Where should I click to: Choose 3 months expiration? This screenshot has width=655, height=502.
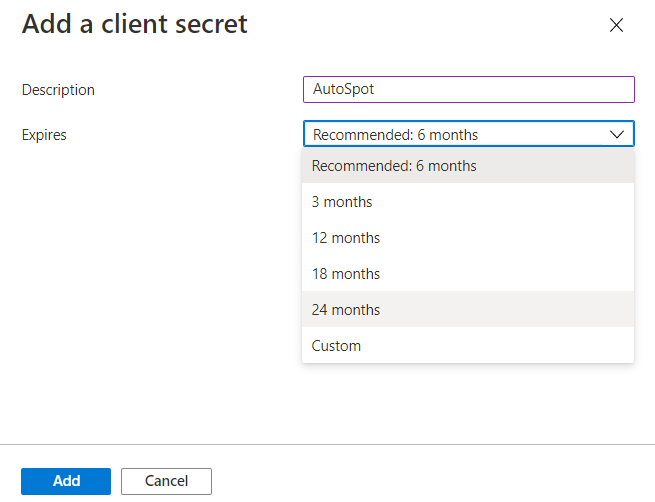342,202
